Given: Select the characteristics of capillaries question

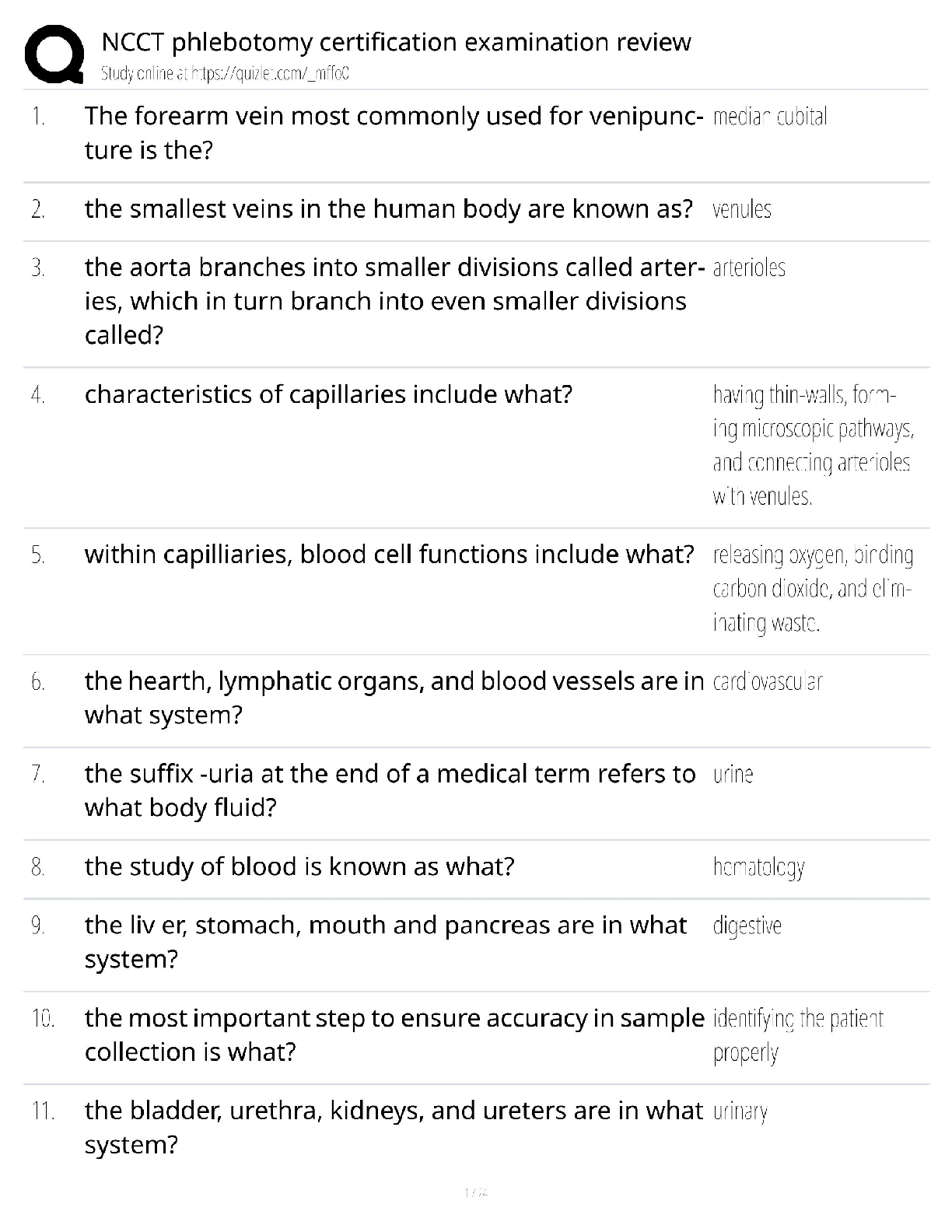Looking at the screenshot, I should (x=328, y=395).
